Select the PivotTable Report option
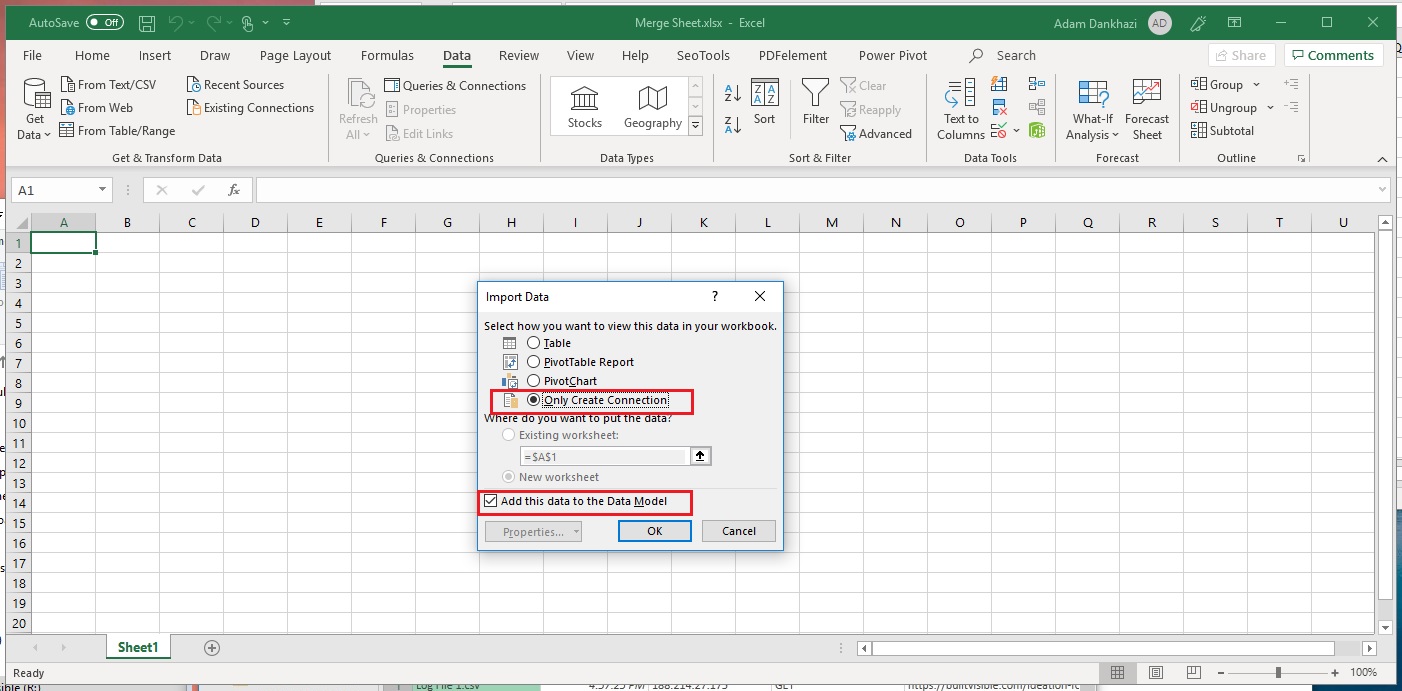This screenshot has height=691, width=1402. [x=534, y=362]
